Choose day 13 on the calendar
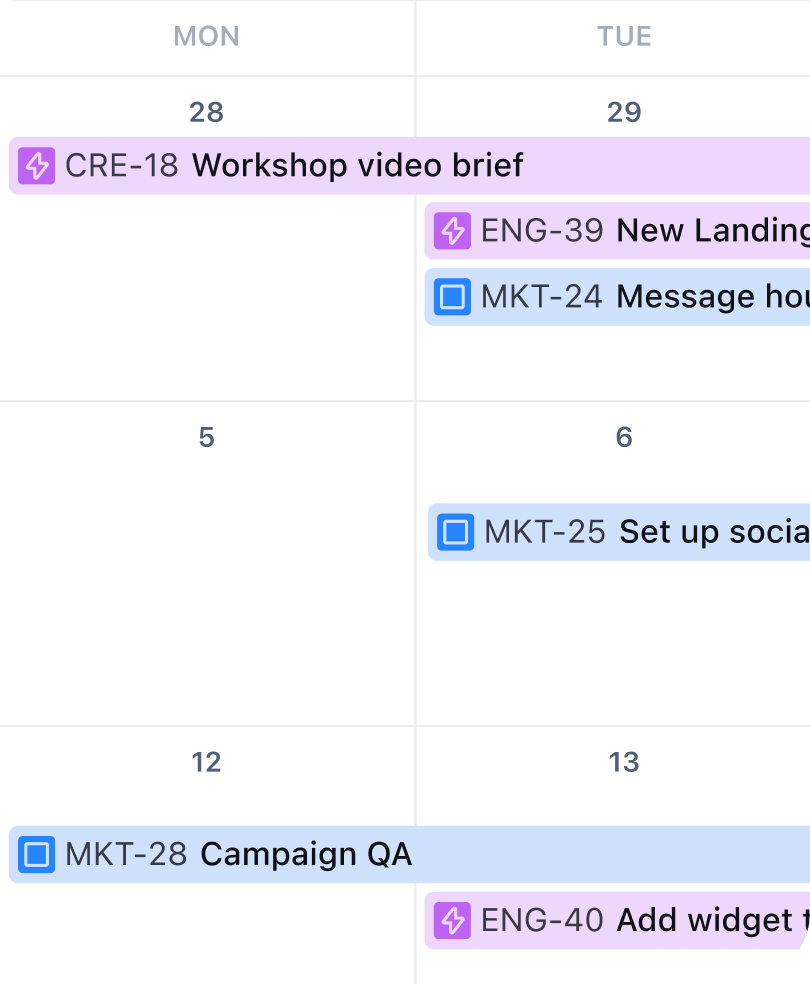This screenshot has height=984, width=810. (624, 762)
